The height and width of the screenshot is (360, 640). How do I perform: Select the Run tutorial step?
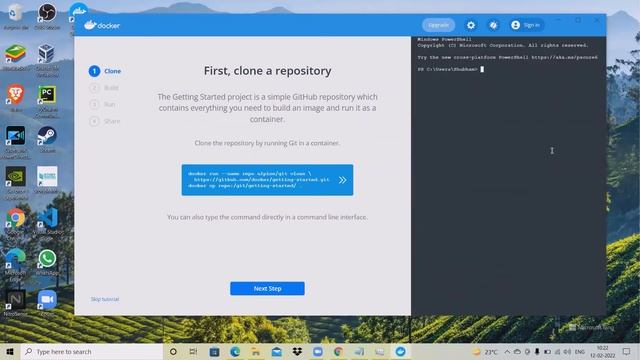click(103, 104)
